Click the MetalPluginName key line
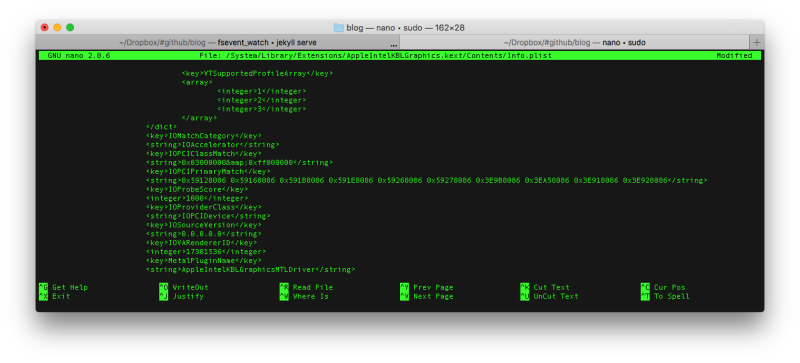800x363 pixels. pos(204,261)
